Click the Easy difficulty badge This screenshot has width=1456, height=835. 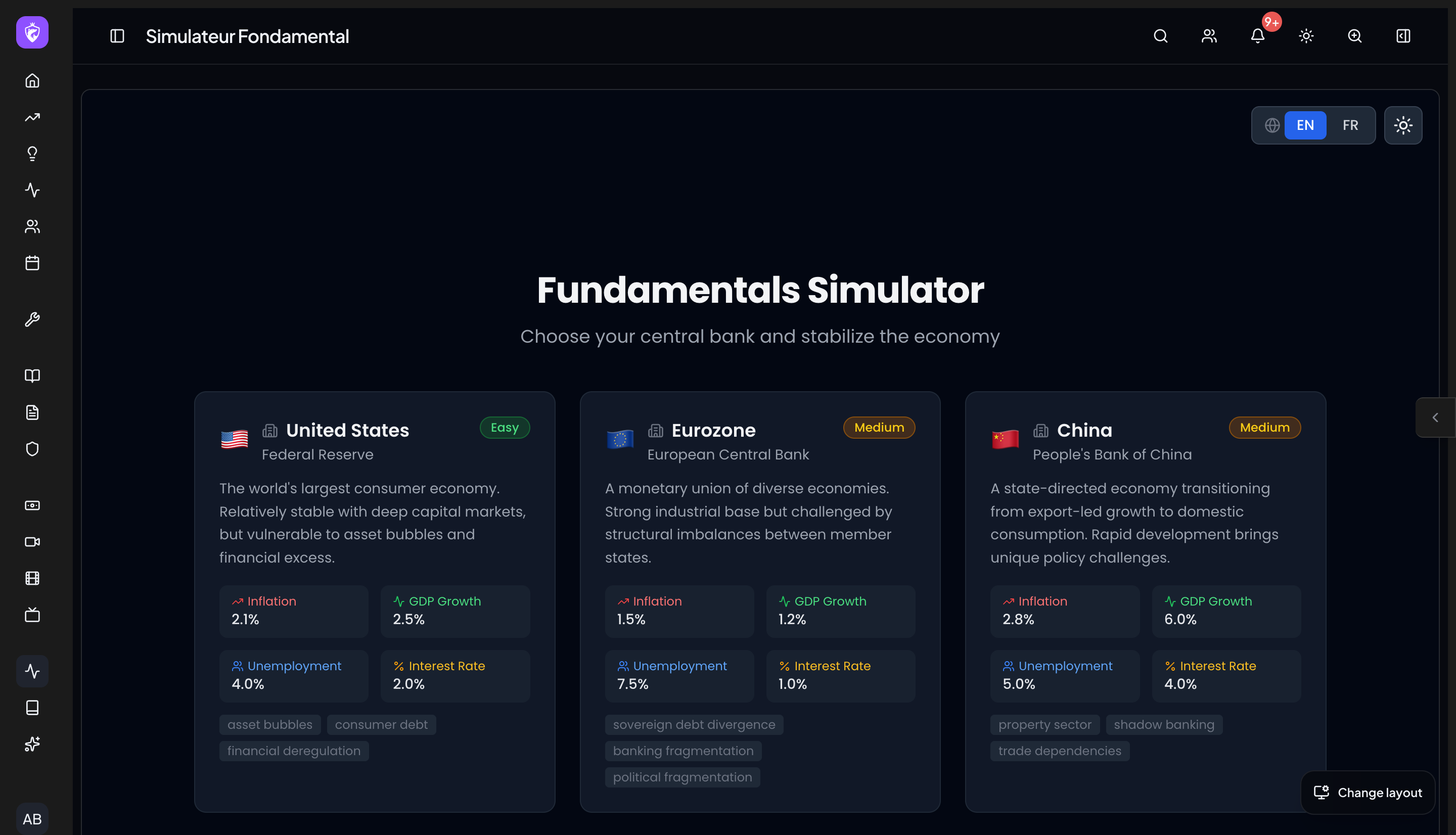tap(504, 427)
